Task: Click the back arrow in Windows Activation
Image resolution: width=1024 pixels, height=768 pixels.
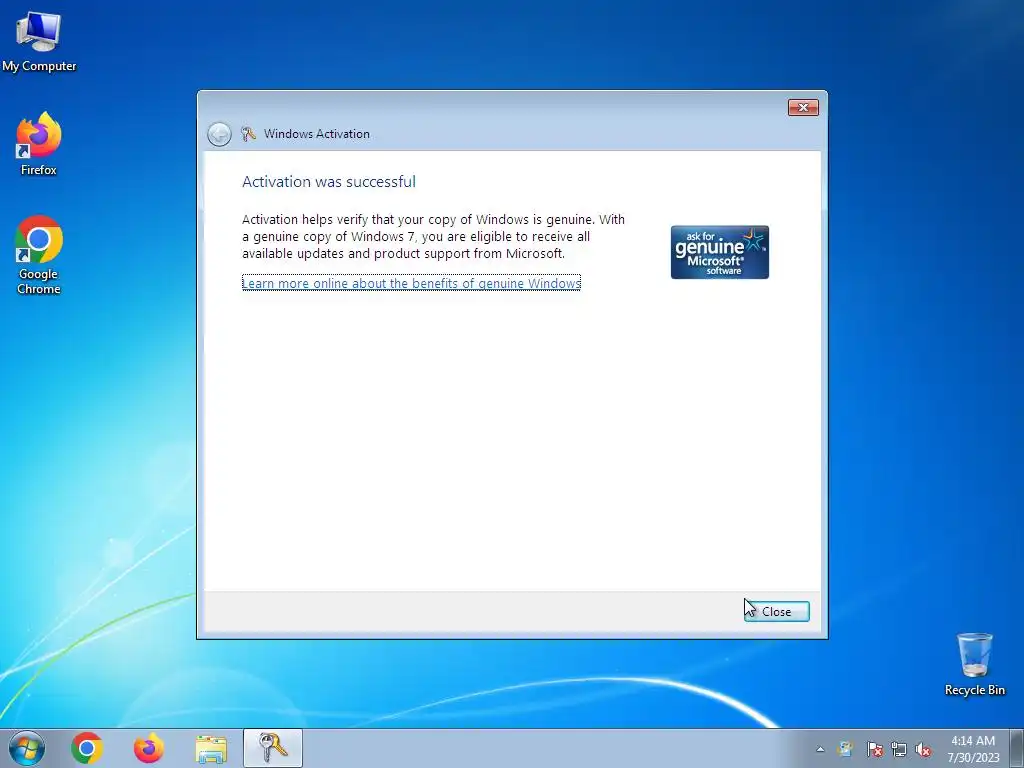Action: coord(219,134)
